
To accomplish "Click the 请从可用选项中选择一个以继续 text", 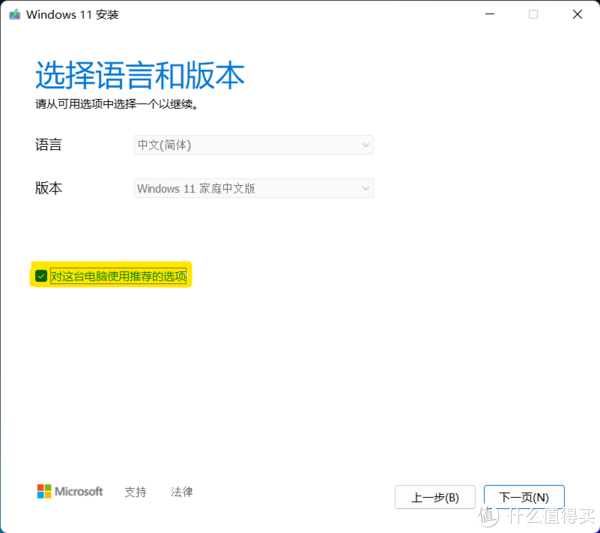I will coord(117,104).
